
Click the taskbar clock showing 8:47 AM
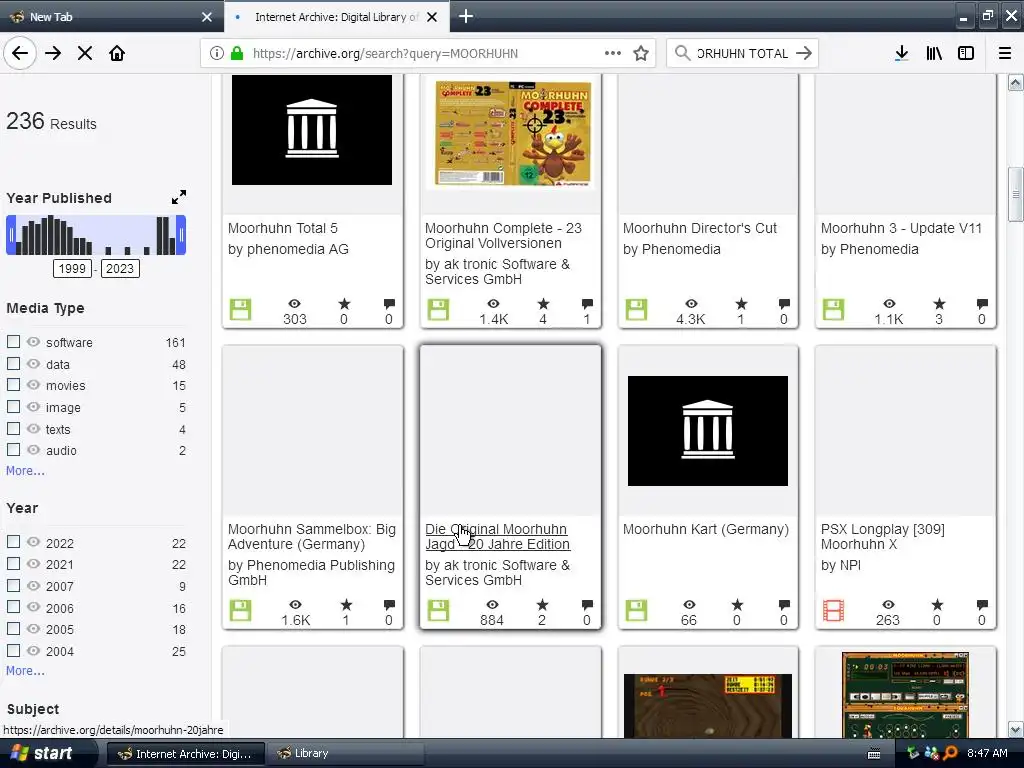[x=987, y=753]
